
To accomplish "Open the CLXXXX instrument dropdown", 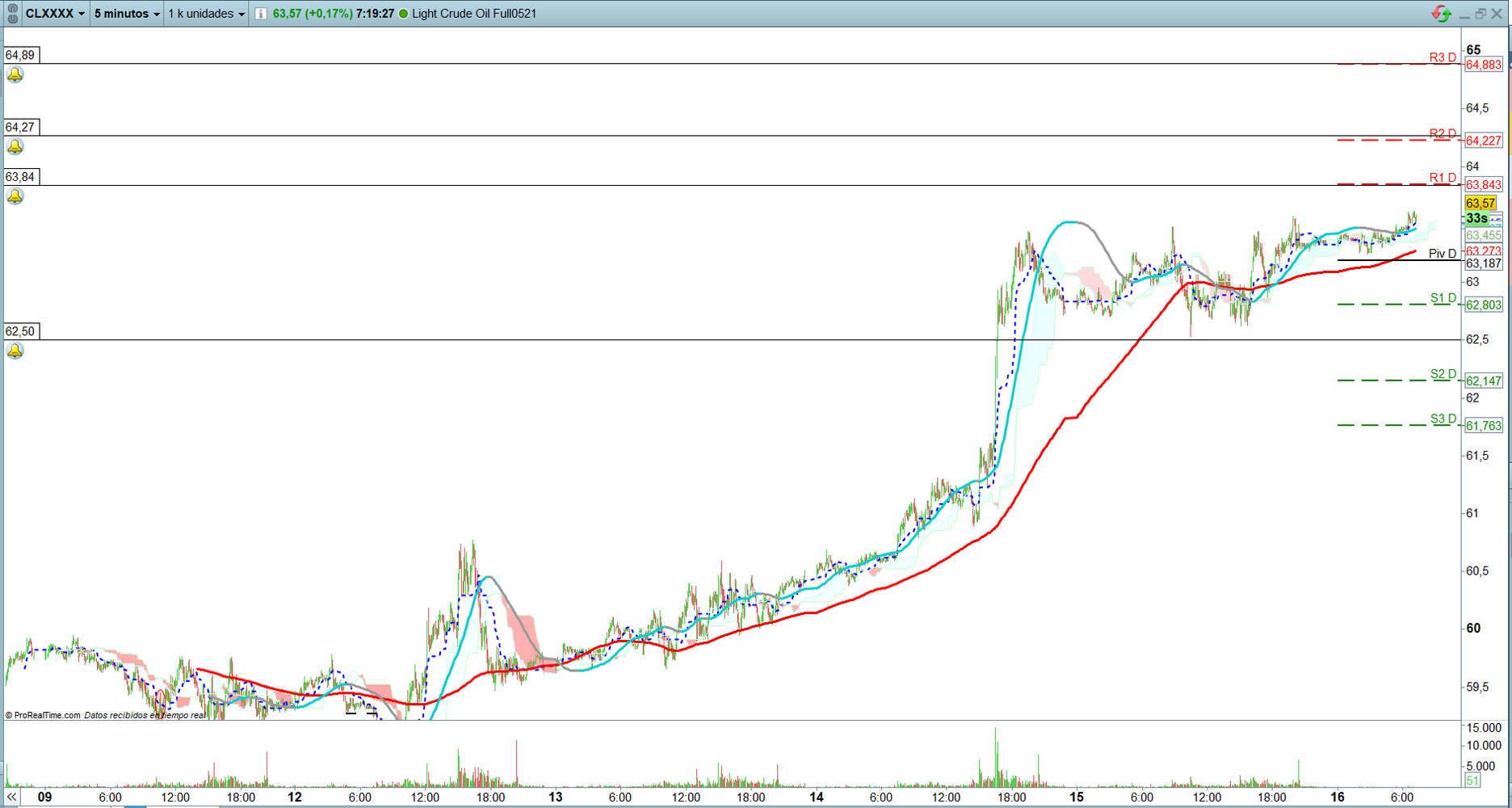I will coord(55,14).
